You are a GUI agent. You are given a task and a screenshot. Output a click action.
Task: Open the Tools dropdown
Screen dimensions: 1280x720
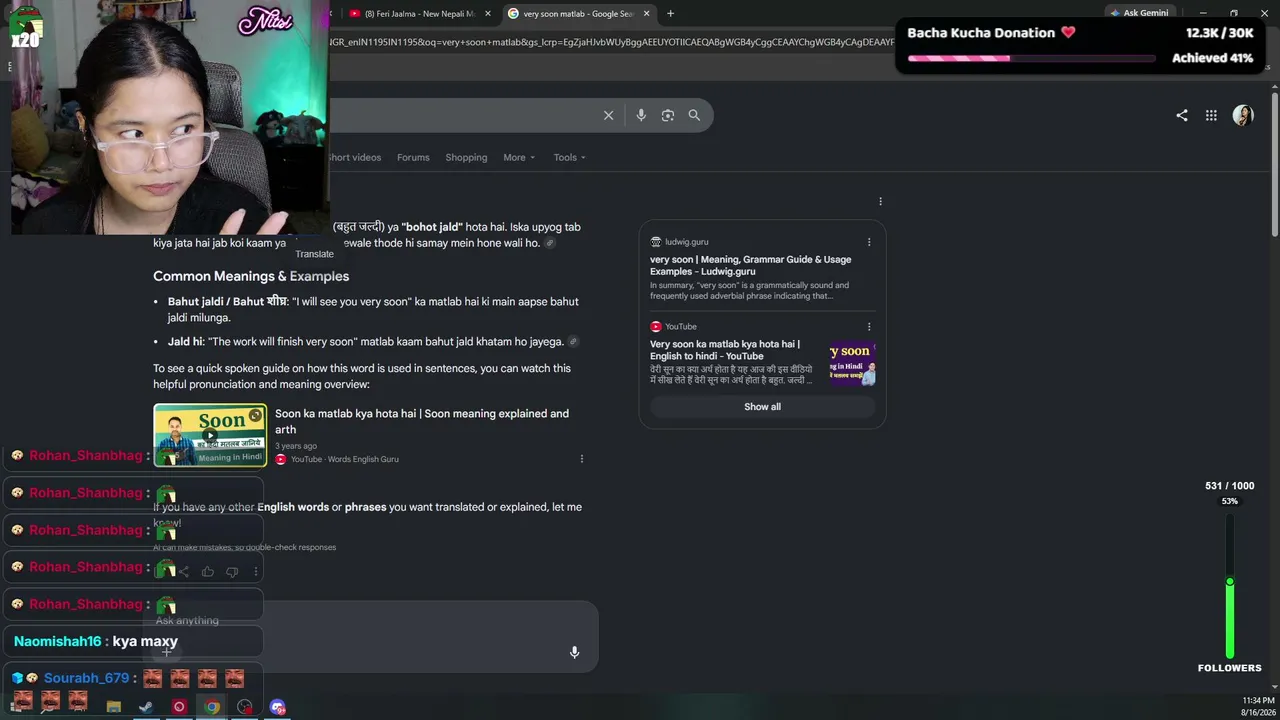570,157
